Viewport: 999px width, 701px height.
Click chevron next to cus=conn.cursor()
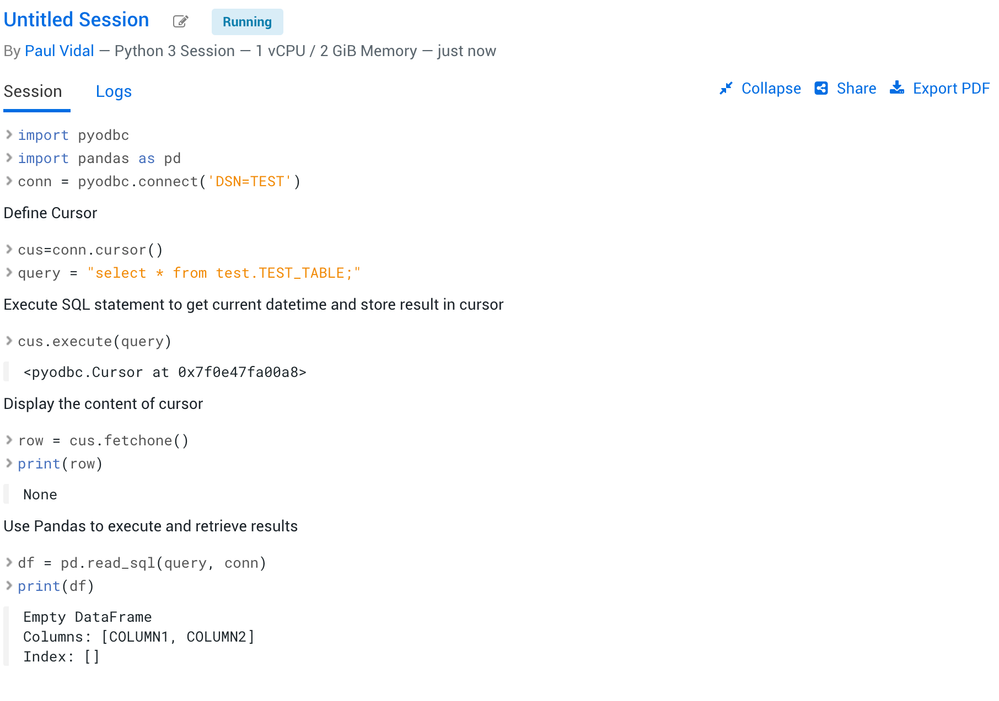tap(9, 250)
